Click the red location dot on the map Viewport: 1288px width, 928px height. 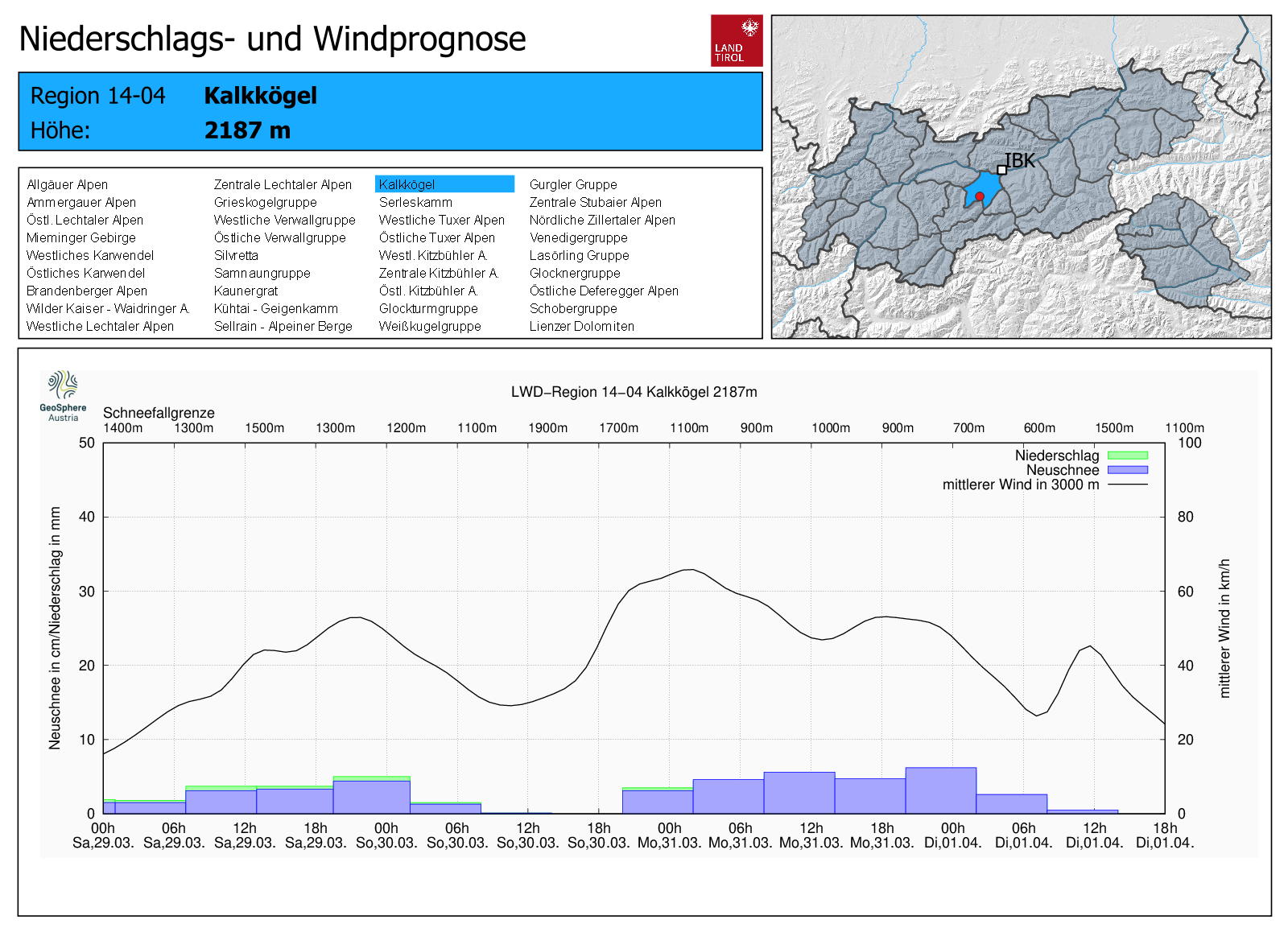(980, 196)
